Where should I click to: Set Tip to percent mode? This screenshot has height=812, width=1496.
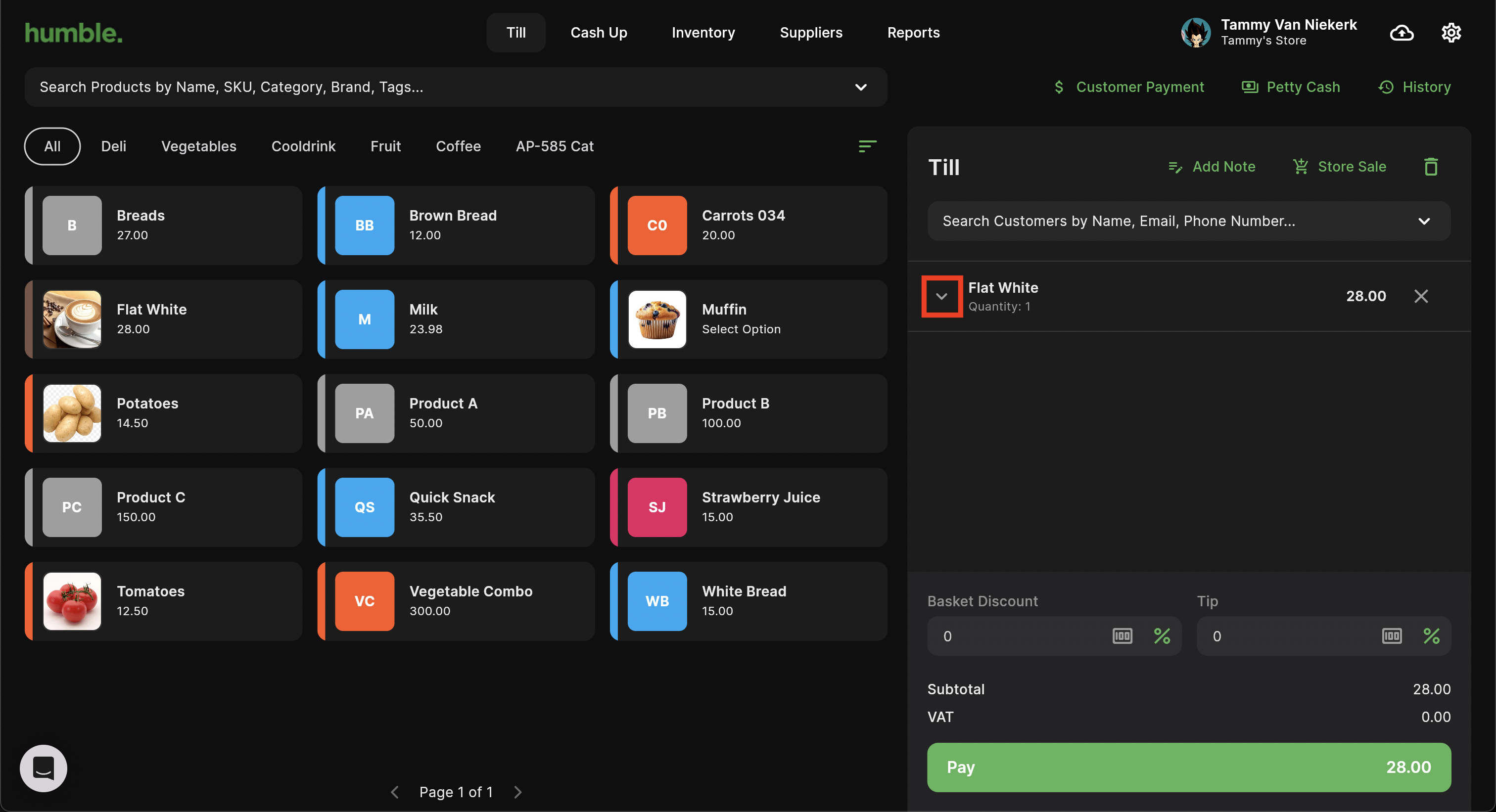coord(1431,635)
